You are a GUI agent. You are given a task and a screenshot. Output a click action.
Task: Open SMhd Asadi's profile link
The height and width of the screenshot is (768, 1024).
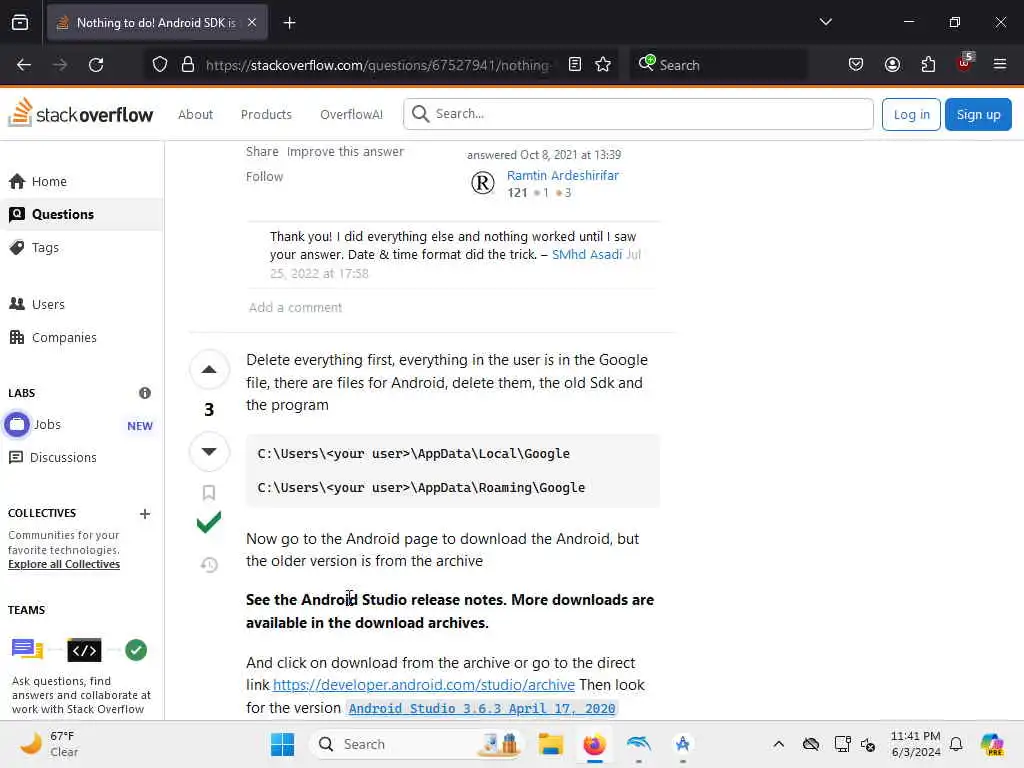[586, 255]
